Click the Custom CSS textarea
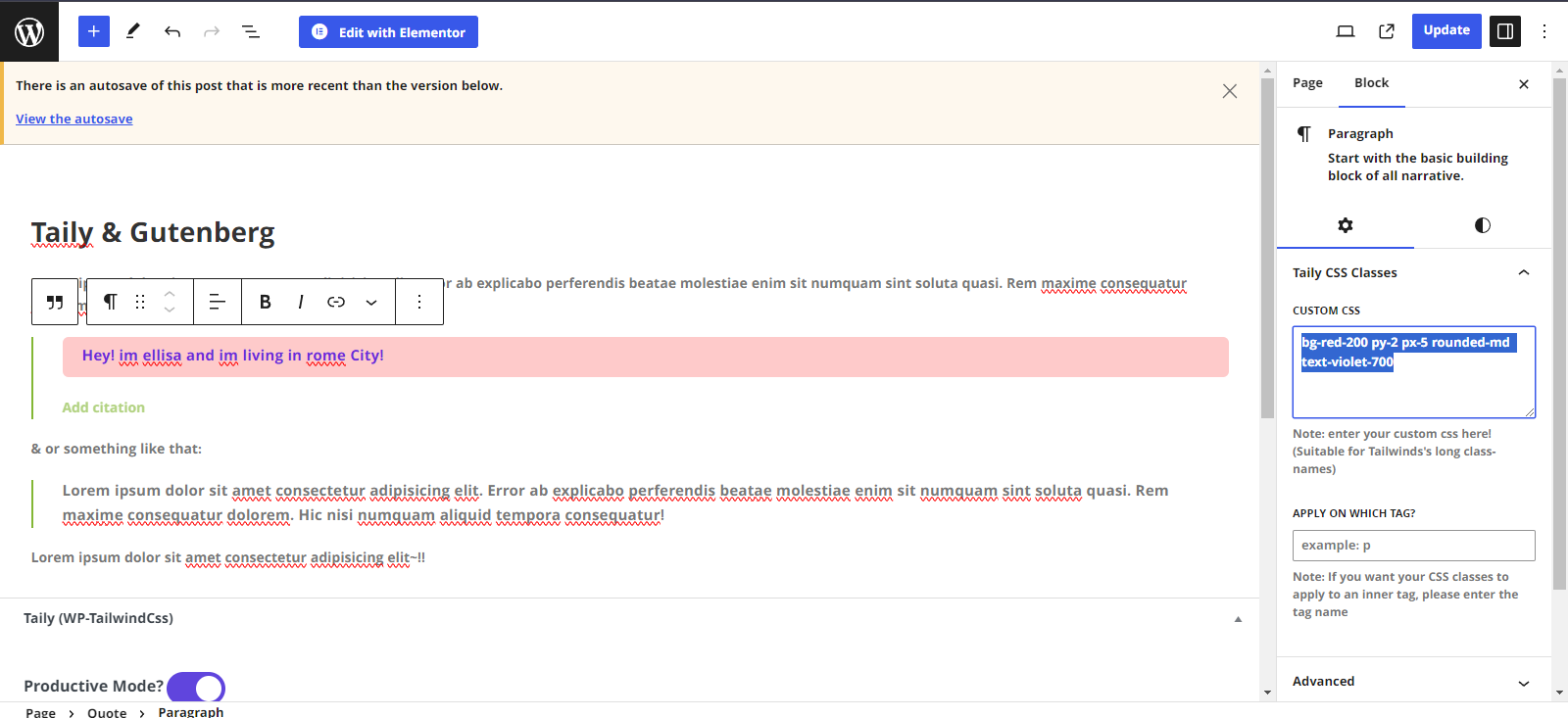This screenshot has width=1568, height=718. [x=1414, y=372]
